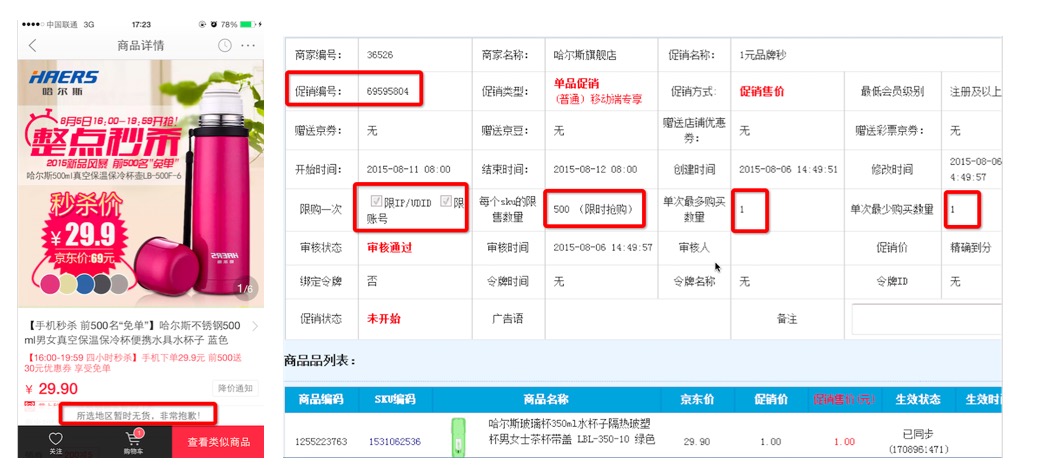Click the 赠送京豆 label

click(508, 131)
